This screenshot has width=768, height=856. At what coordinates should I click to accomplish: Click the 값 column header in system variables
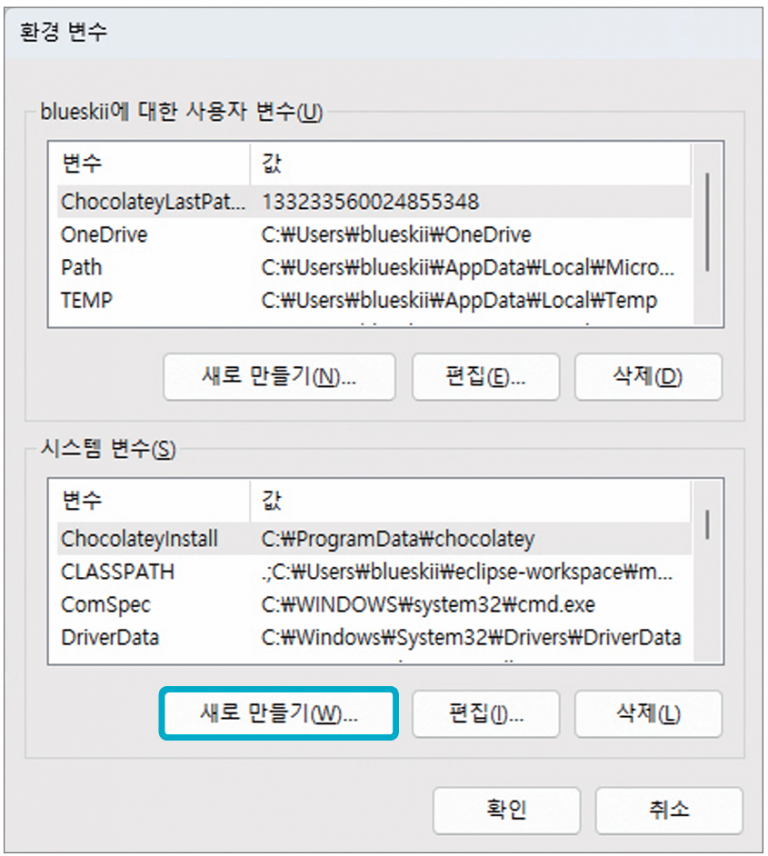471,501
